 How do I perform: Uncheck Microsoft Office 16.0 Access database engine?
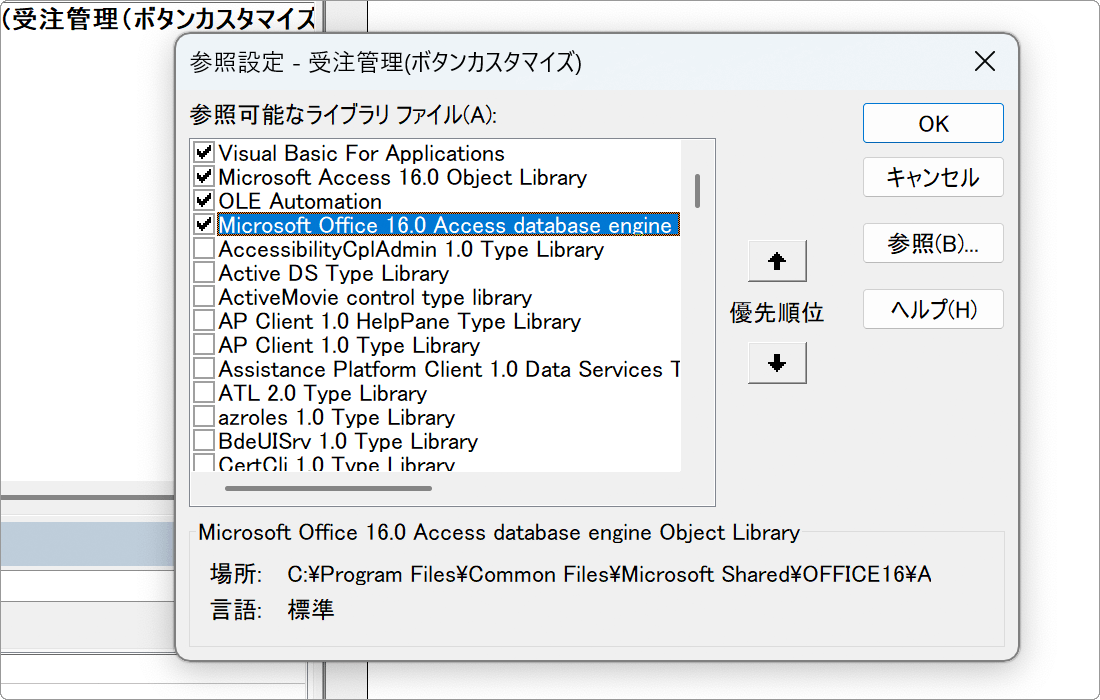pyautogui.click(x=203, y=224)
